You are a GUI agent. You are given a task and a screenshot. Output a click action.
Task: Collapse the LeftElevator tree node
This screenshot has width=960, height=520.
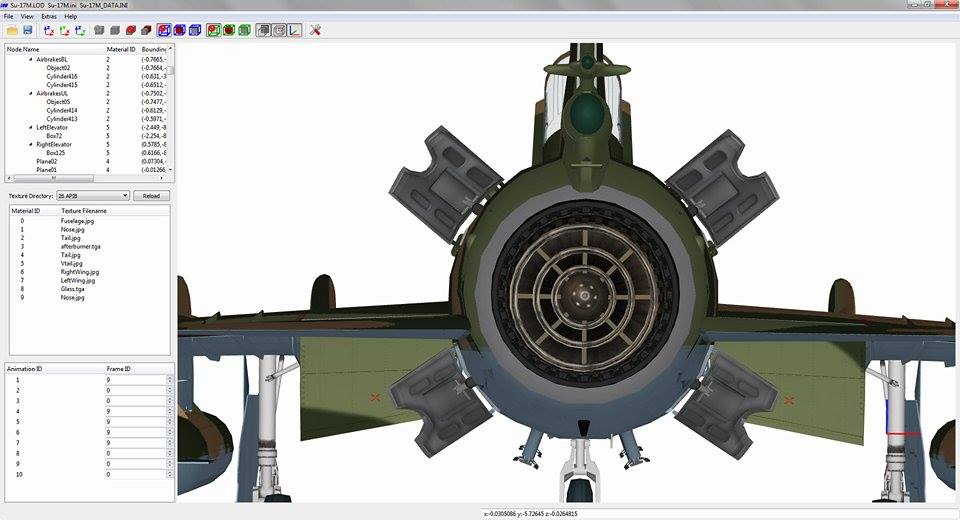[x=31, y=127]
